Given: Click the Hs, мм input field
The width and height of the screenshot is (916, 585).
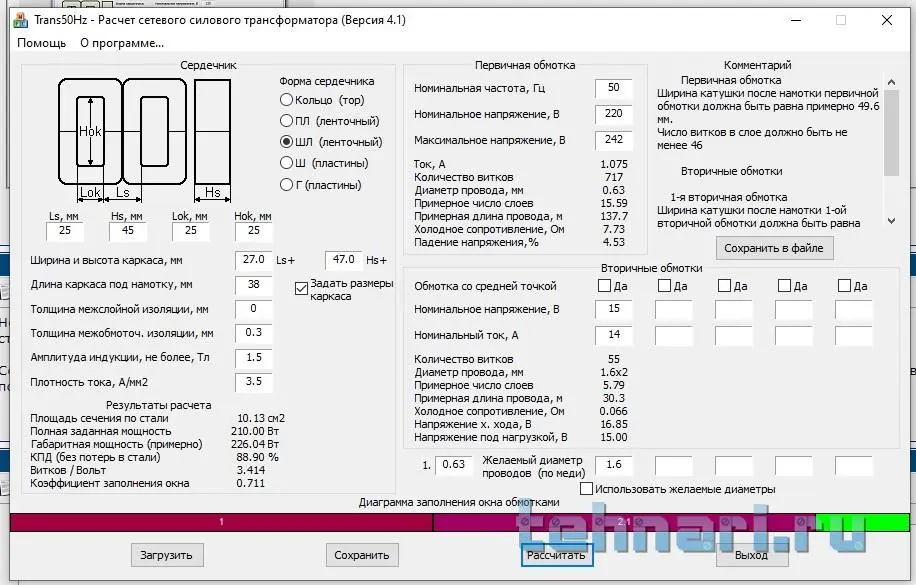Looking at the screenshot, I should [x=127, y=231].
